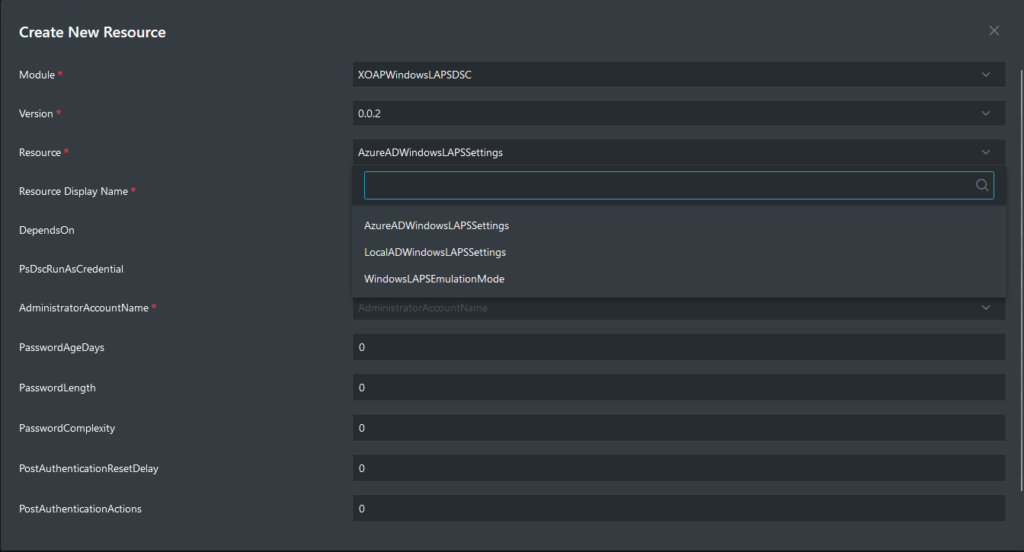Screen dimensions: 1024x552
Task: Click the AdministratorAccountName combo field
Action: (x=679, y=308)
